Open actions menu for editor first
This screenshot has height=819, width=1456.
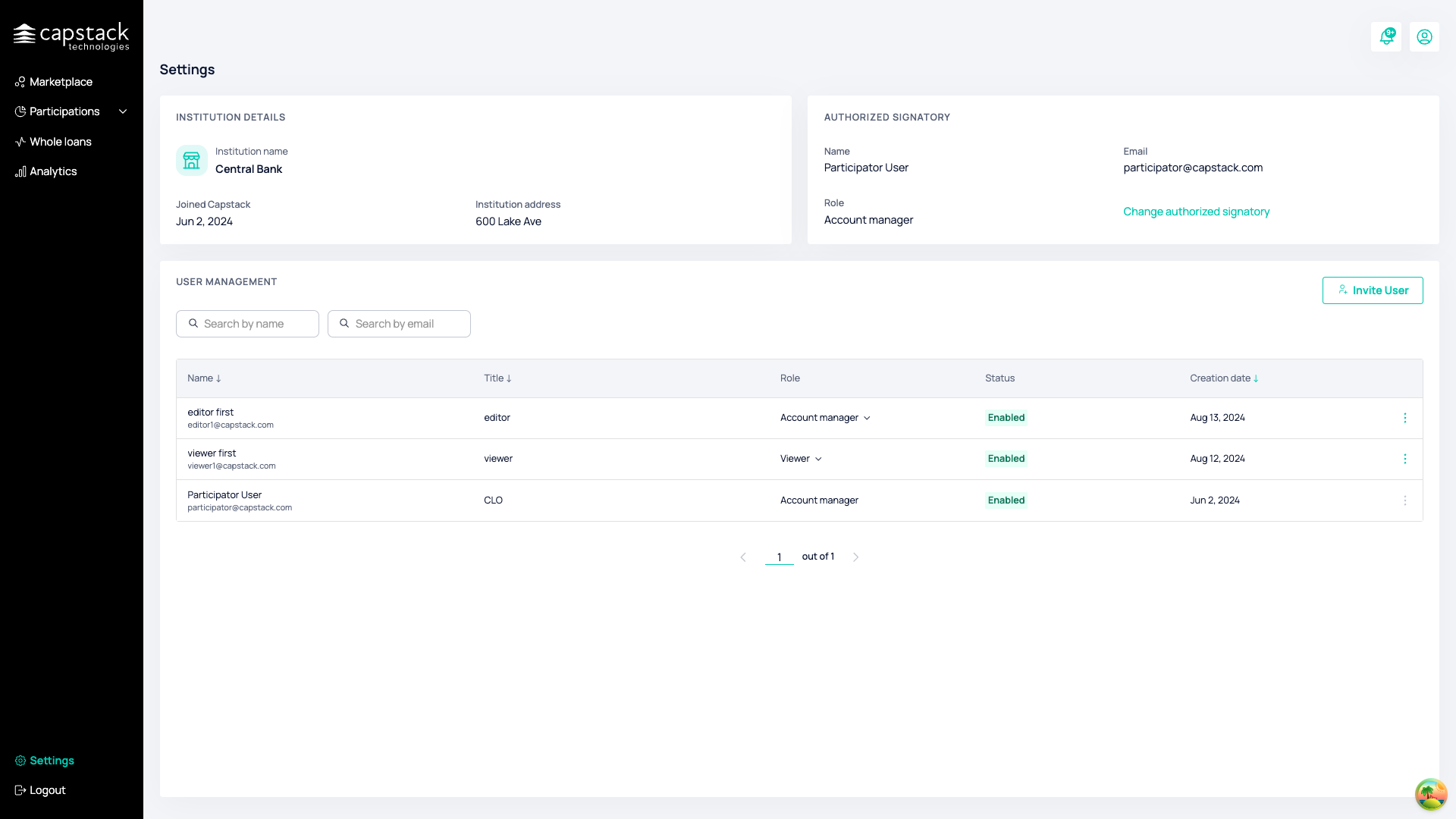tap(1404, 418)
